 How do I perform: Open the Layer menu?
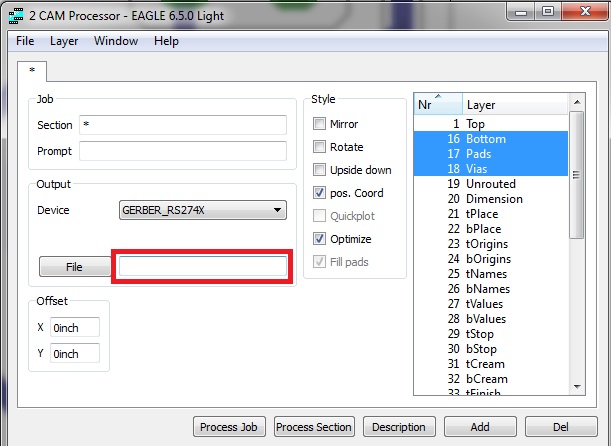click(x=64, y=41)
